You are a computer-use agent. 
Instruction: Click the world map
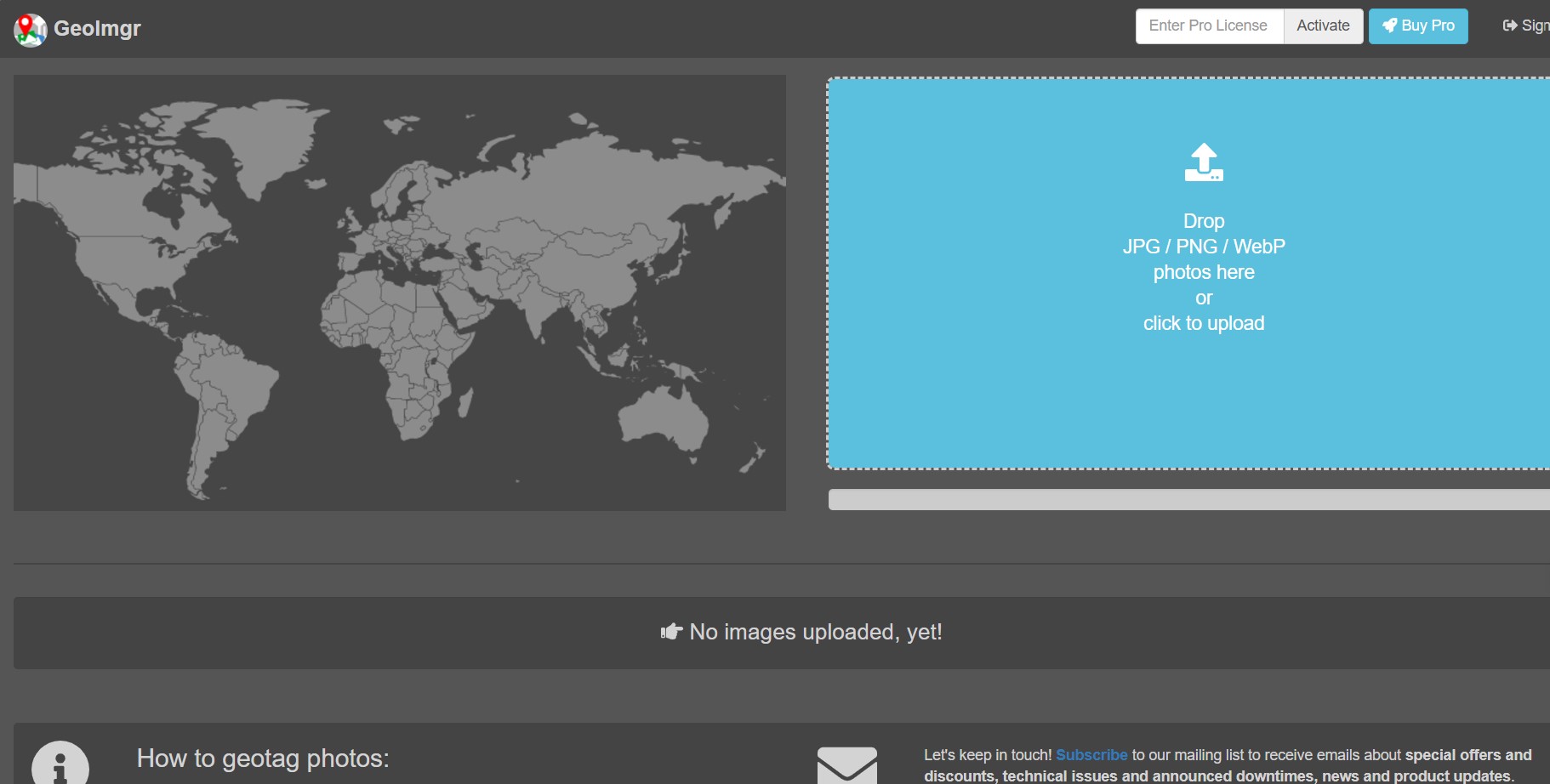400,293
